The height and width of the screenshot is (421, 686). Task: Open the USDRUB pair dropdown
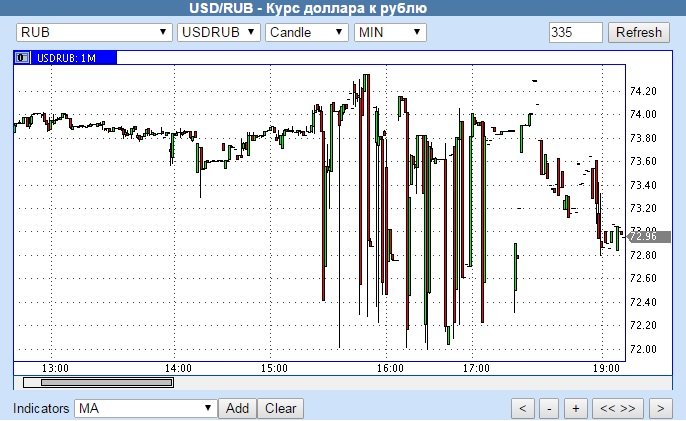click(219, 32)
